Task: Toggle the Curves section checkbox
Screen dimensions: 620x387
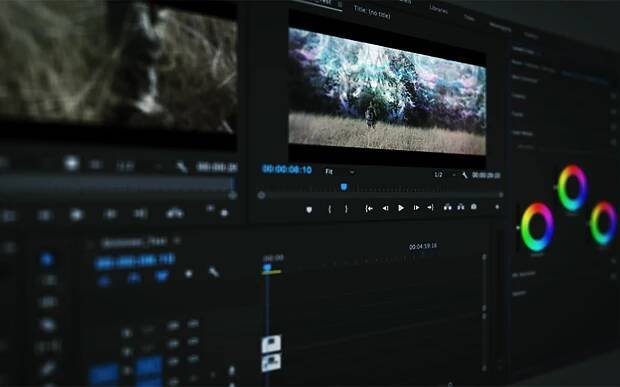Action: tap(613, 128)
